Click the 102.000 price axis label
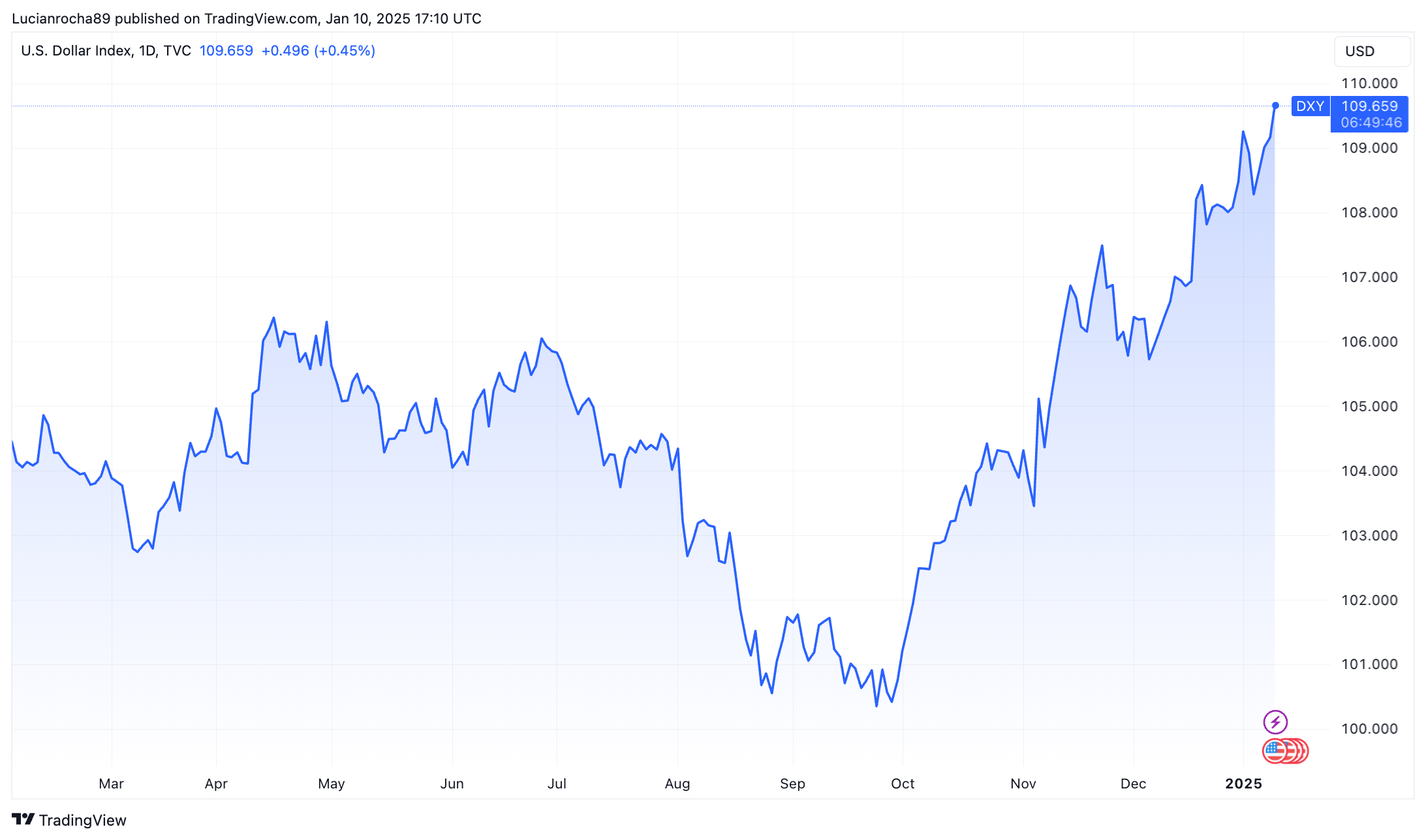 [x=1369, y=600]
